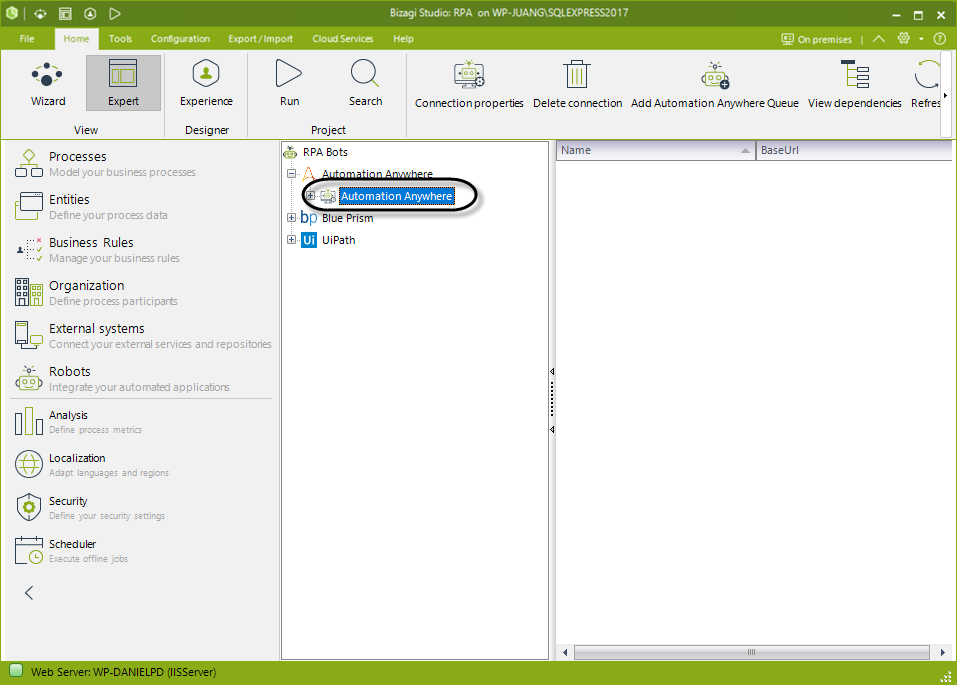Screen dimensions: 957x685
Task: Open the Security module
Action: click(x=89, y=508)
